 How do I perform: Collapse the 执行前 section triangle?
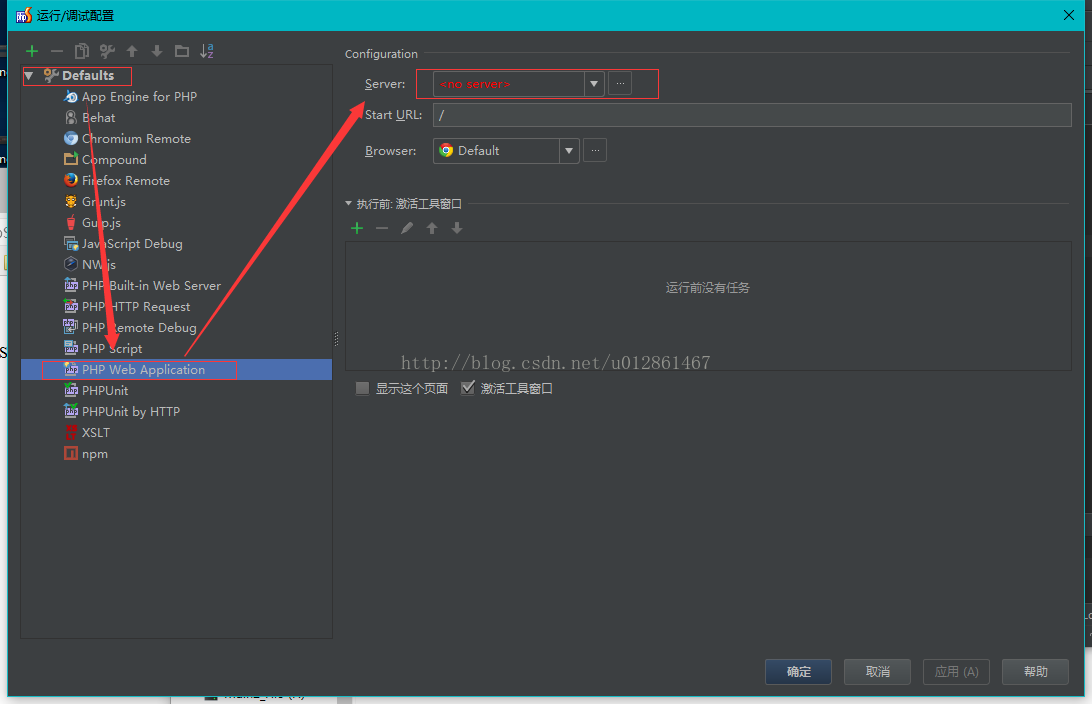[349, 204]
